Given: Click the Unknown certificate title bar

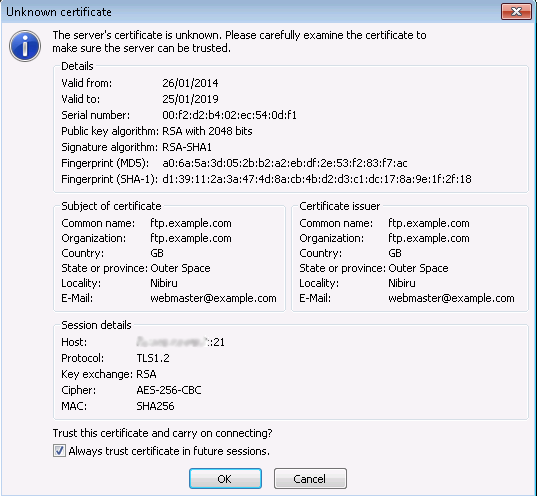Looking at the screenshot, I should (250, 12).
